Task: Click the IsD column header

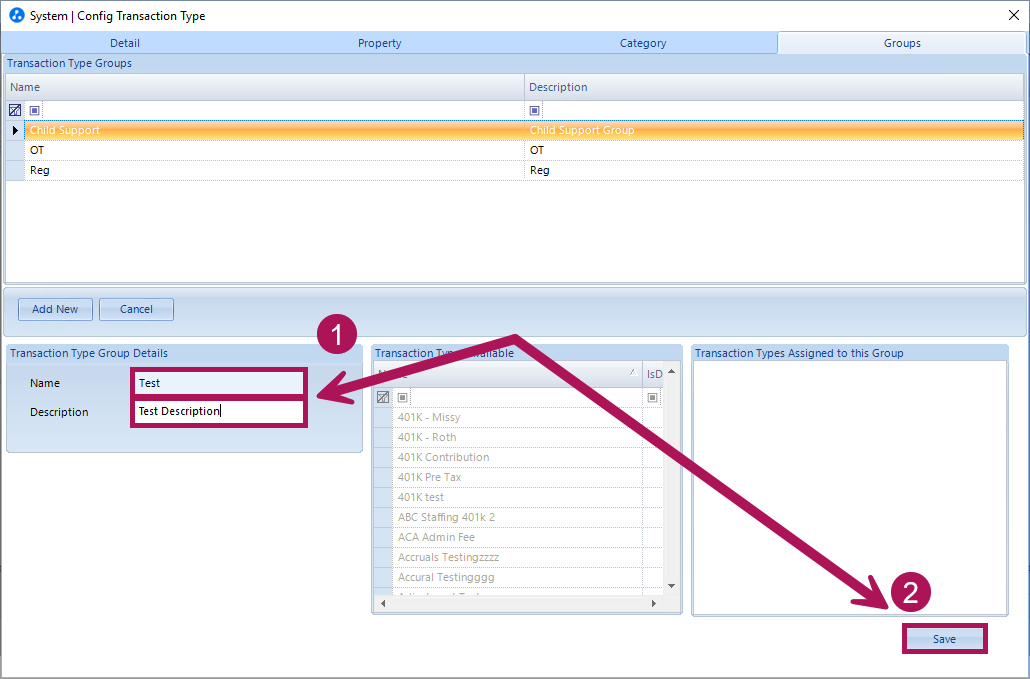Action: (654, 374)
